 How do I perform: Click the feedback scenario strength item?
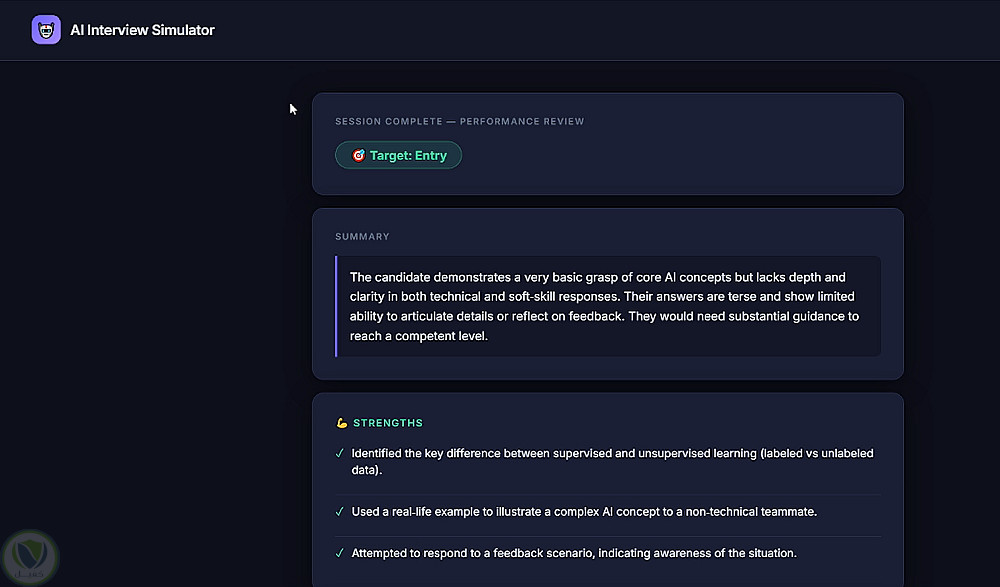coord(574,553)
